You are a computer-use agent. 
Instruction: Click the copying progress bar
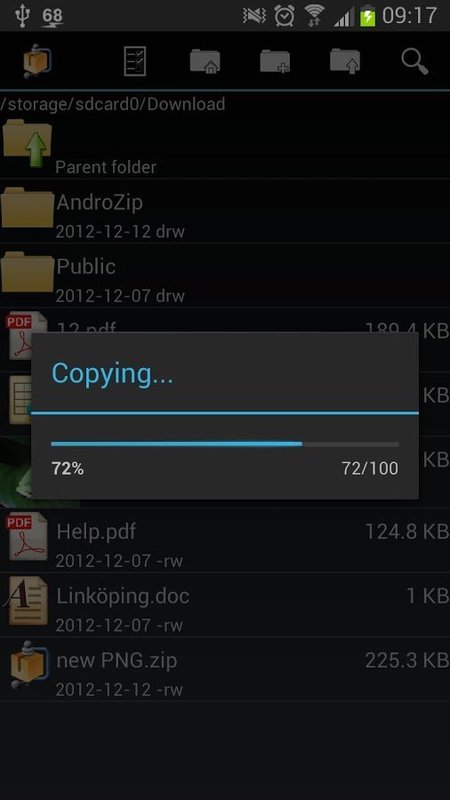tap(225, 444)
